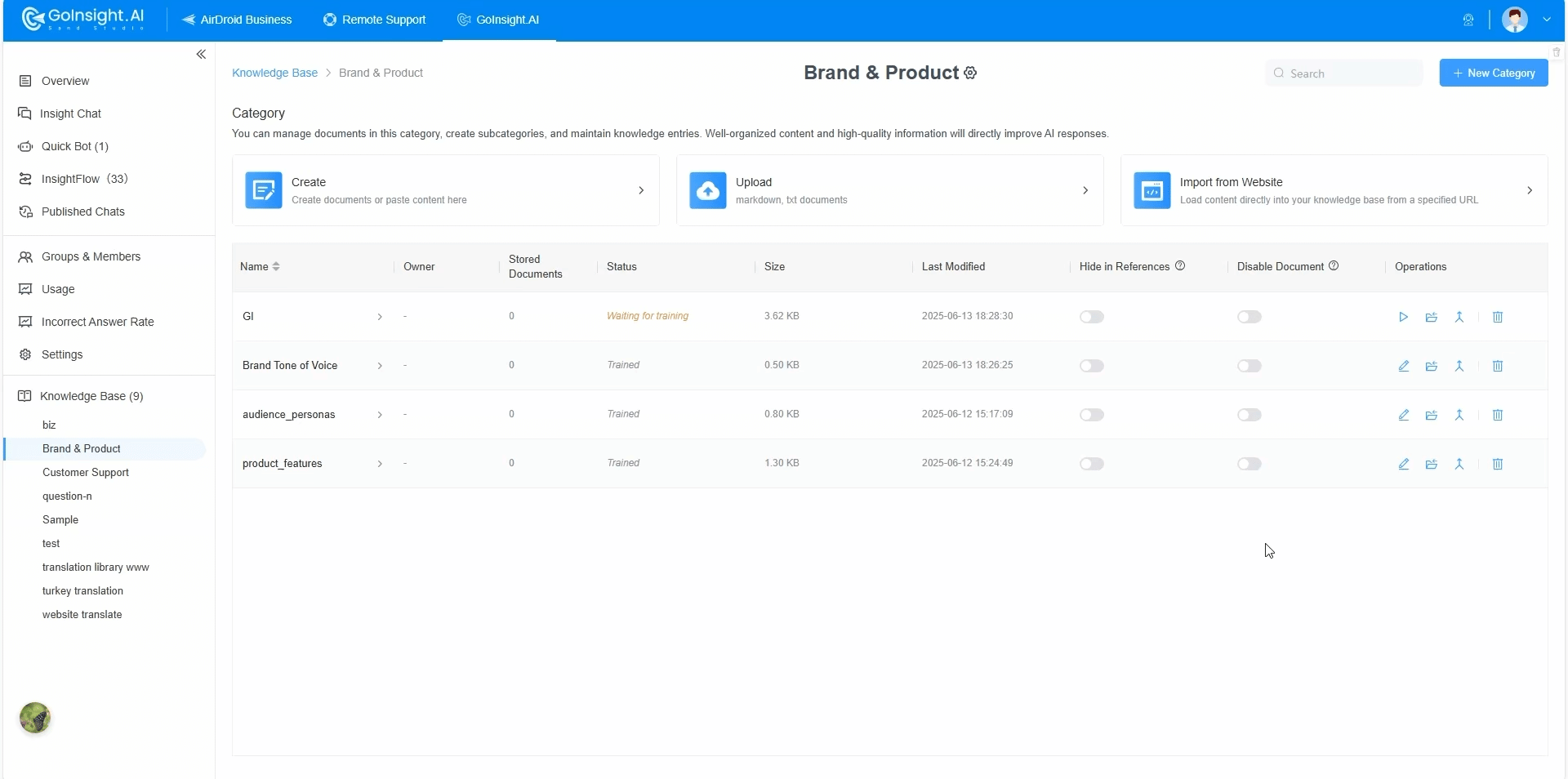This screenshot has height=779, width=1568.
Task: Click the user avatar in top bar
Action: point(1514,20)
